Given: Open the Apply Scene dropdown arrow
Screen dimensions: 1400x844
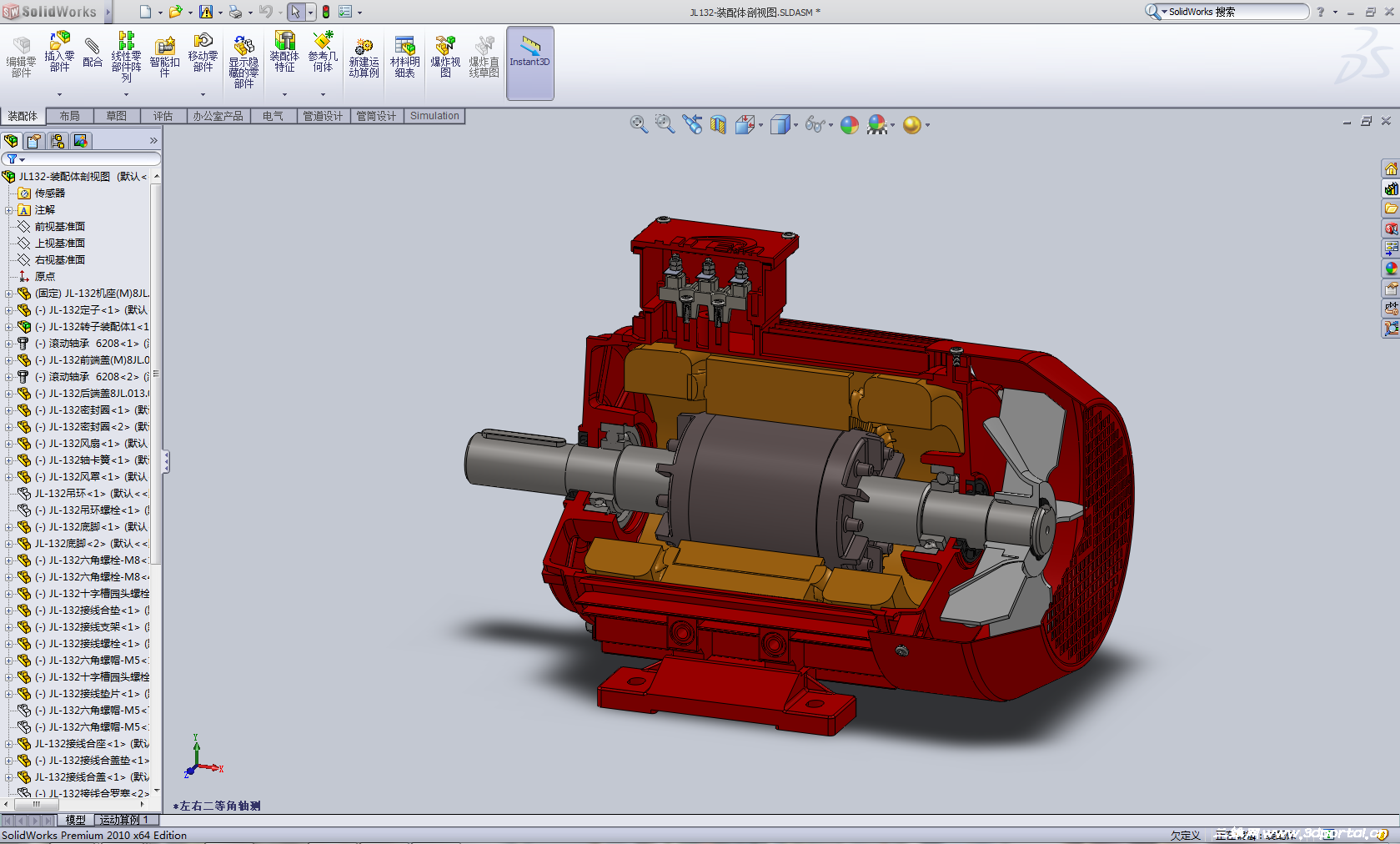Looking at the screenshot, I should [x=893, y=126].
